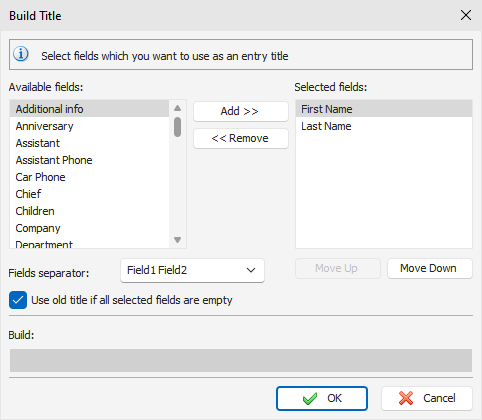The width and height of the screenshot is (482, 420).
Task: Click the red X icon on Cancel
Action: [406, 398]
